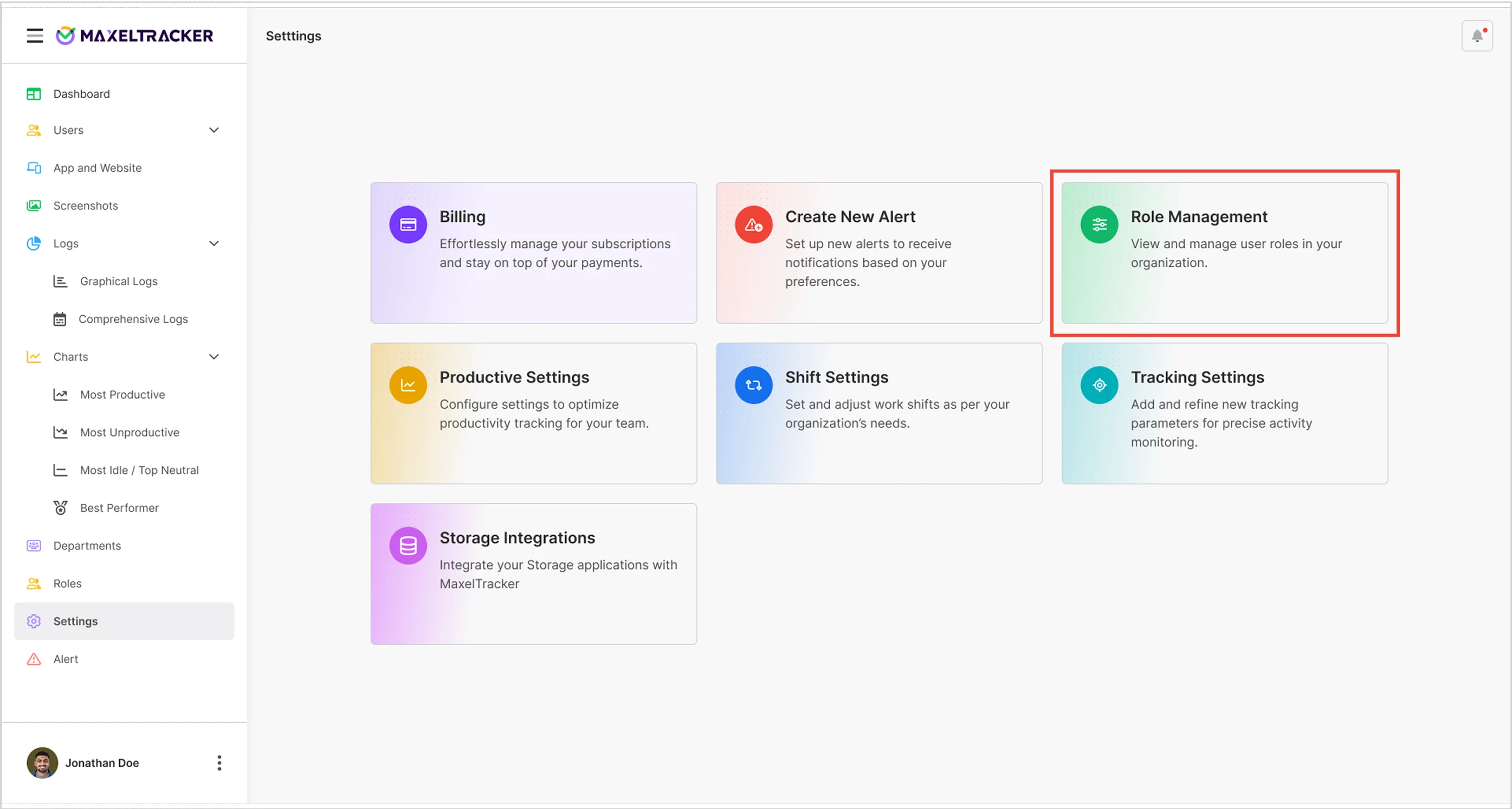Open the Tracking Settings title
The image size is (1512, 809).
[1197, 377]
